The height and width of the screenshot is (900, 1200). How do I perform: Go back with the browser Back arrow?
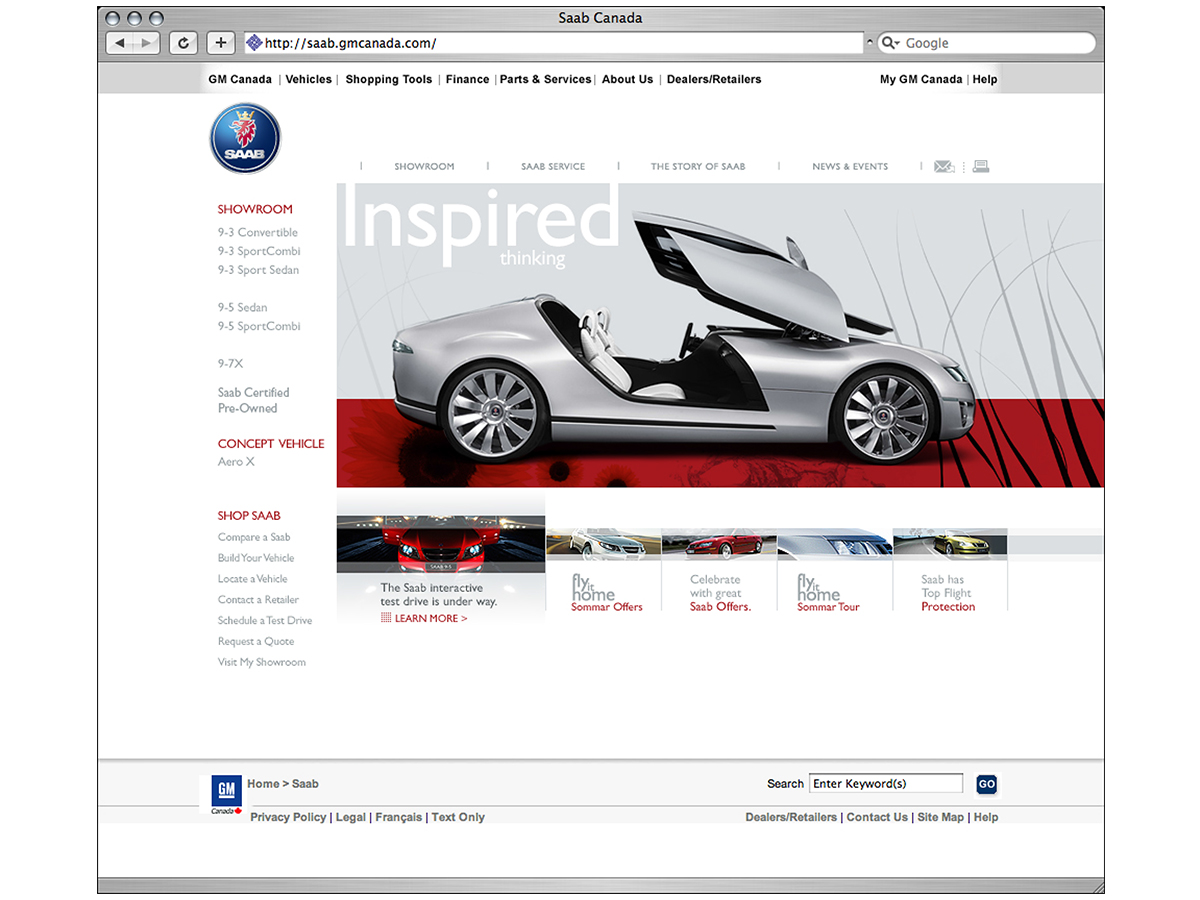tap(120, 43)
